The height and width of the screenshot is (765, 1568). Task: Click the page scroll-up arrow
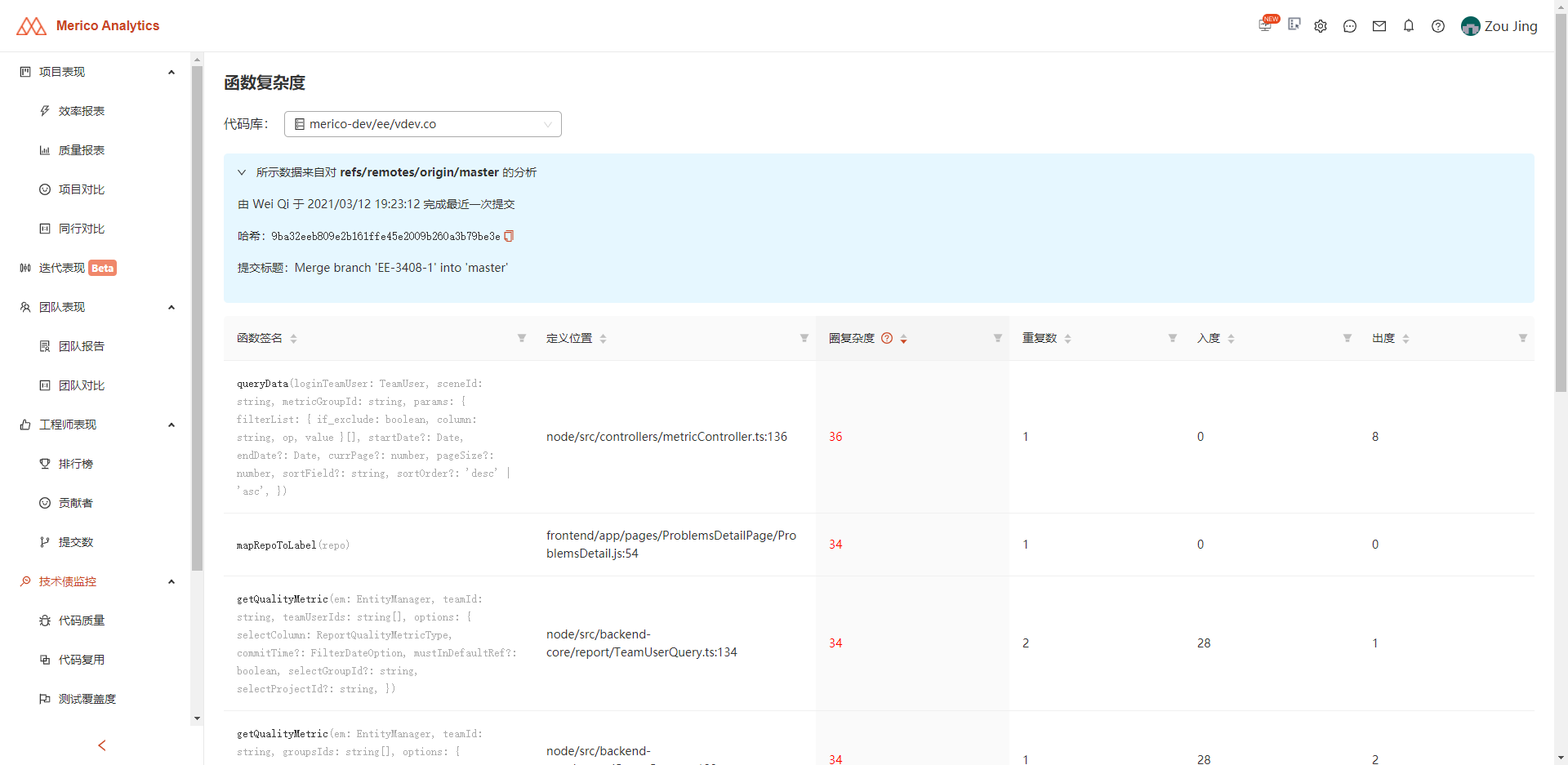click(1561, 6)
